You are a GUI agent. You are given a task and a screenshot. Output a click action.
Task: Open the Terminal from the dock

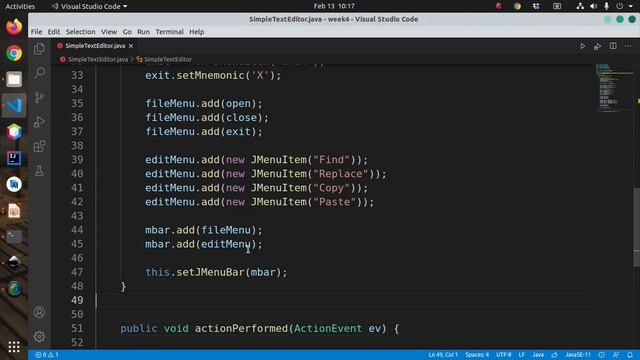[x=14, y=236]
